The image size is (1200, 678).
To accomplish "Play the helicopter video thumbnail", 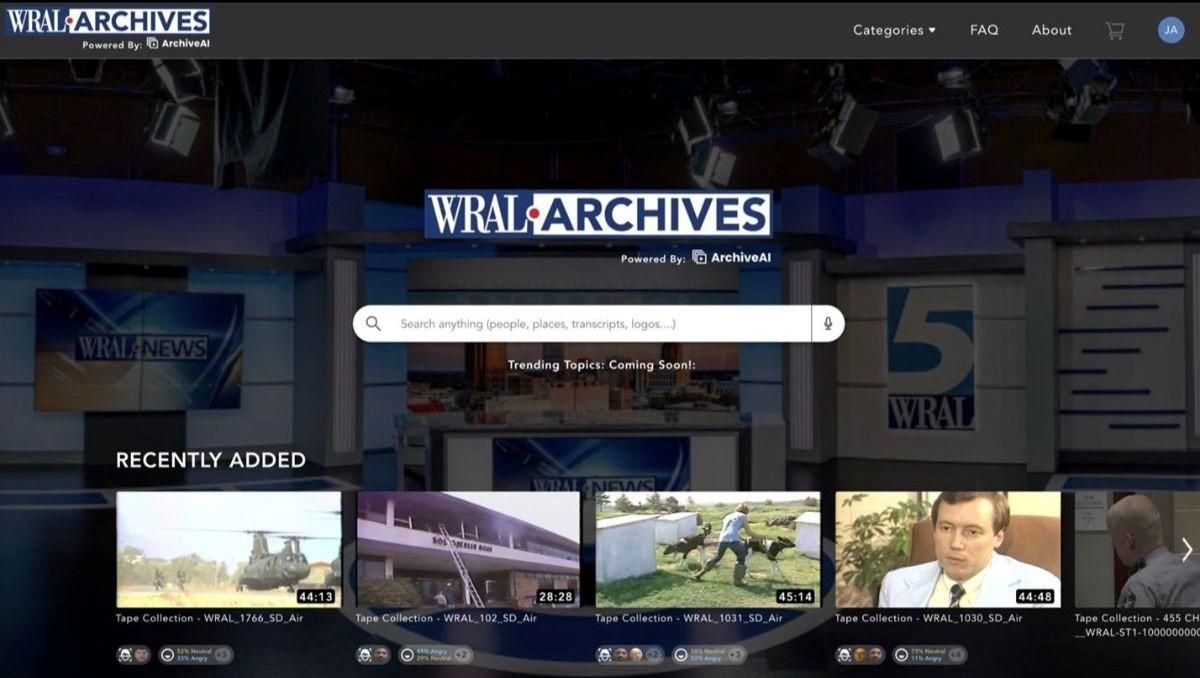I will tap(228, 549).
